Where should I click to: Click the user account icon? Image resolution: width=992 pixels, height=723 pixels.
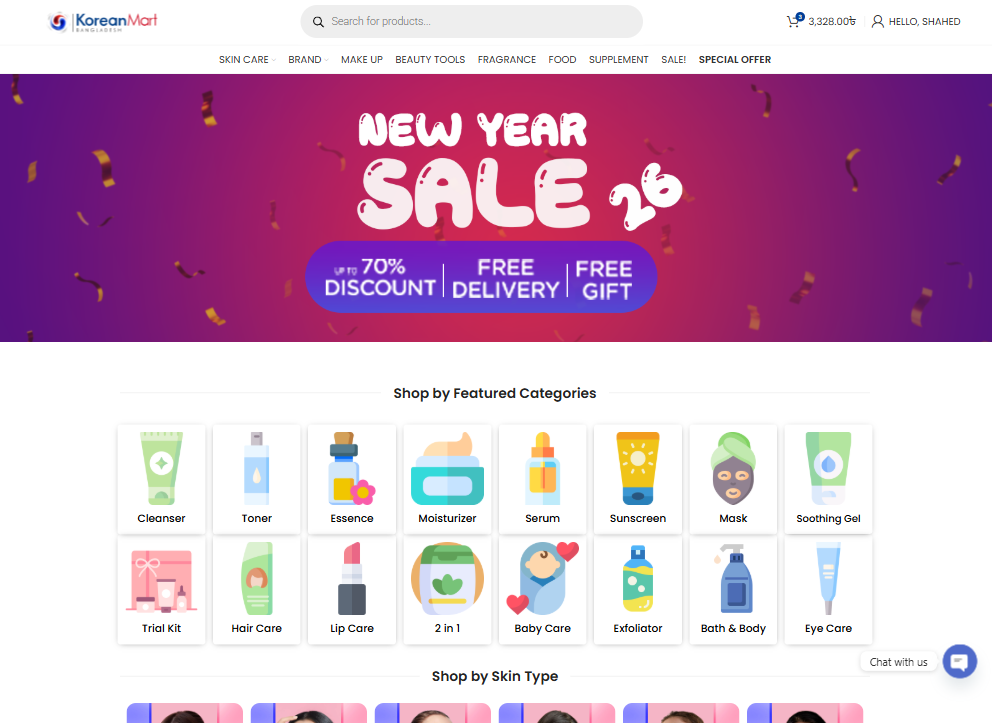tap(877, 22)
